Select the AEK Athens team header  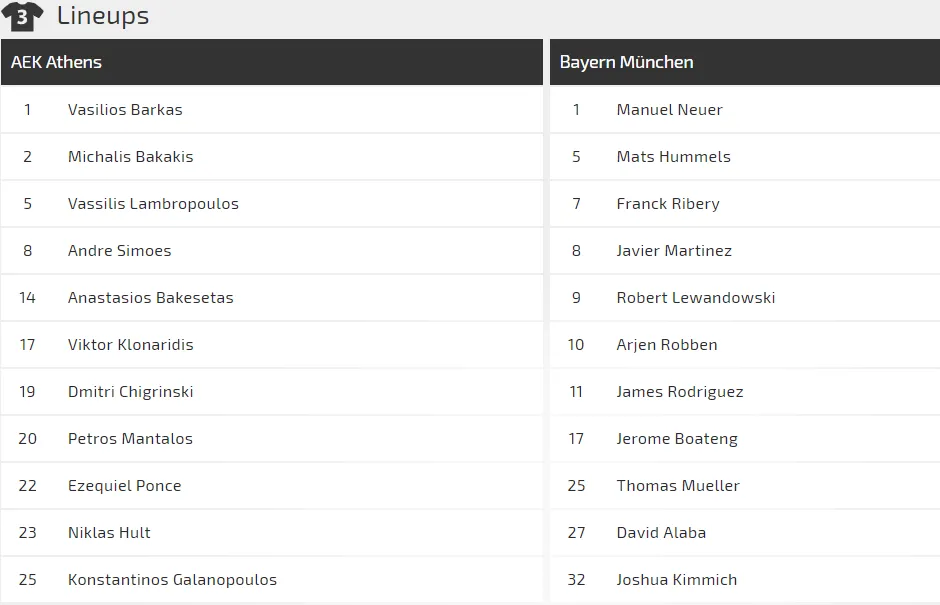[57, 62]
